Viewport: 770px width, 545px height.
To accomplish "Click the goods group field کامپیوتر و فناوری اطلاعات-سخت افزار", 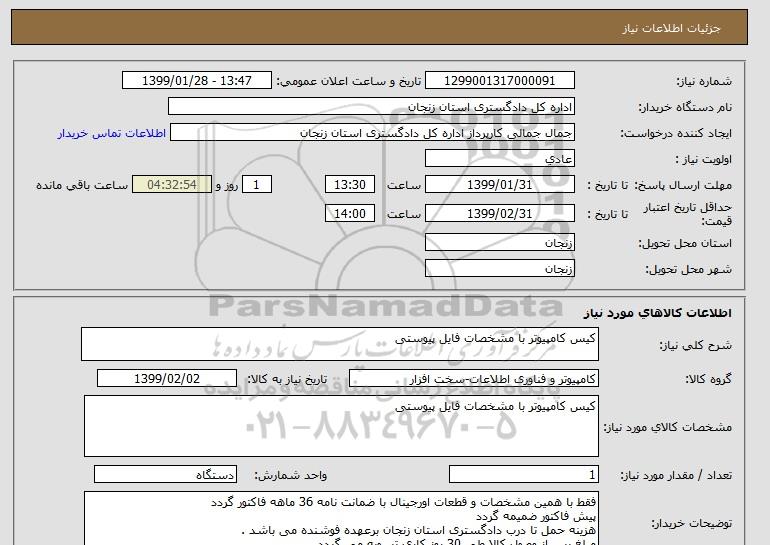I will 474,379.
